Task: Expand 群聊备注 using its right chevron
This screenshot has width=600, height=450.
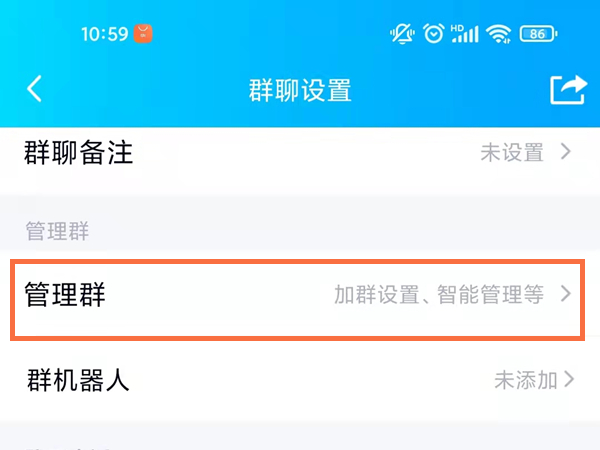Action: click(566, 153)
